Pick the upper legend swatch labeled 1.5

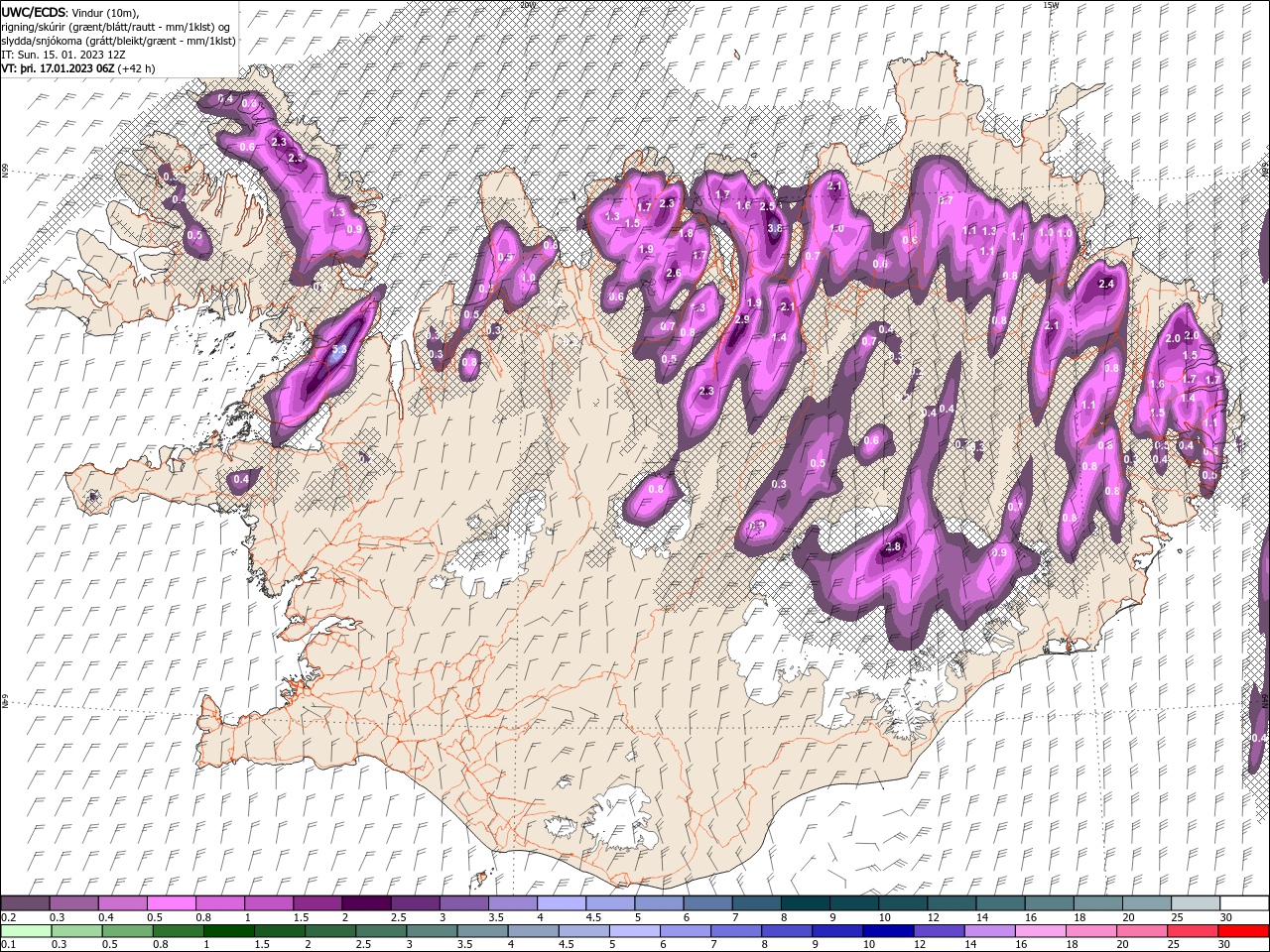coord(317,903)
